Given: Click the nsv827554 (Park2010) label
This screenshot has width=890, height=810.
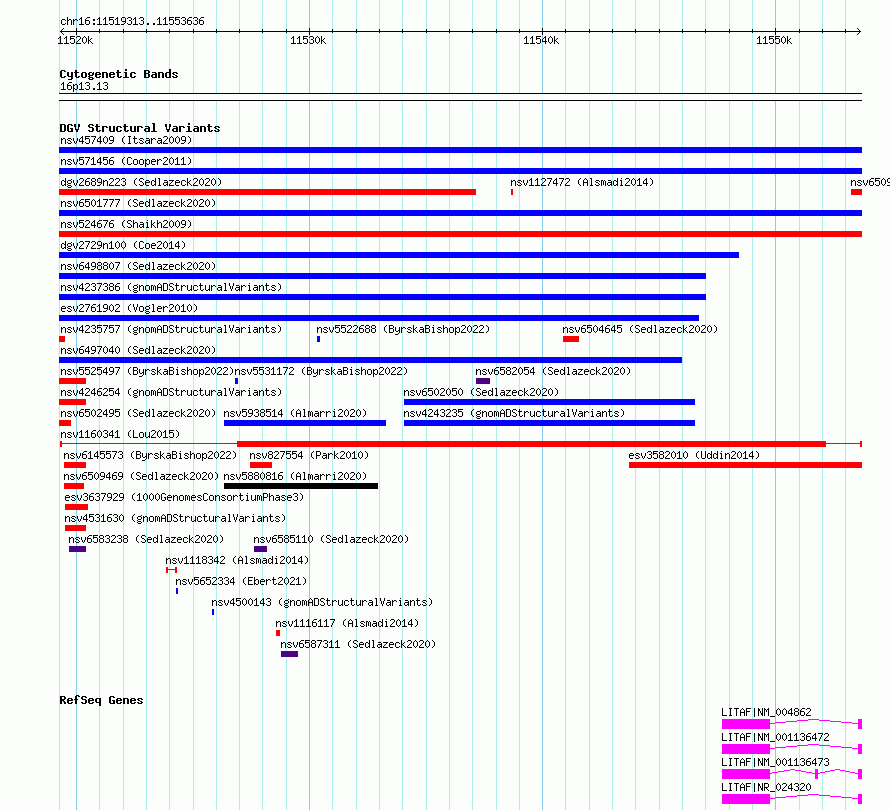Looking at the screenshot, I should [309, 455].
